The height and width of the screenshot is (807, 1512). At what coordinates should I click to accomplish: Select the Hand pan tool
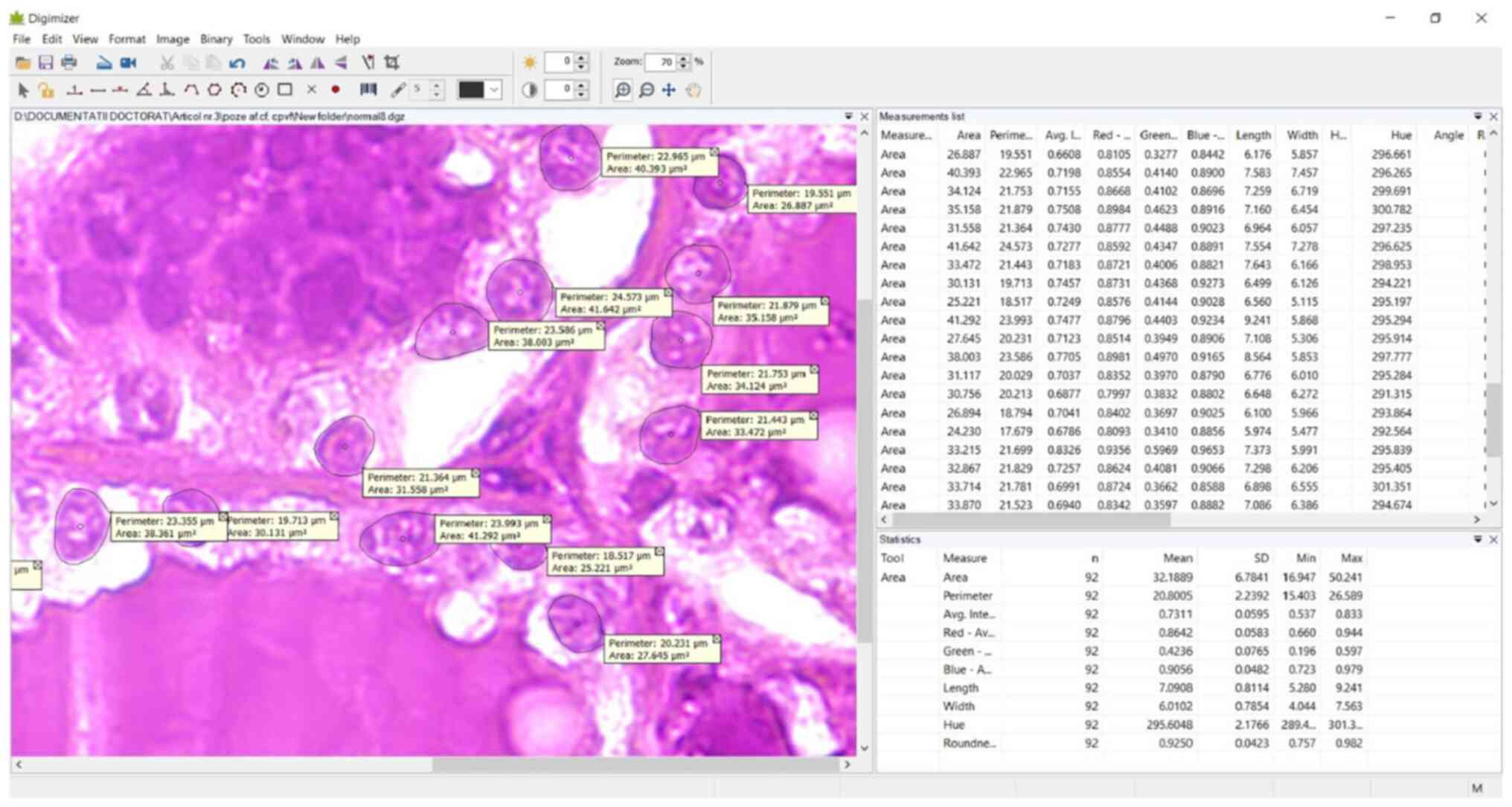(x=693, y=90)
